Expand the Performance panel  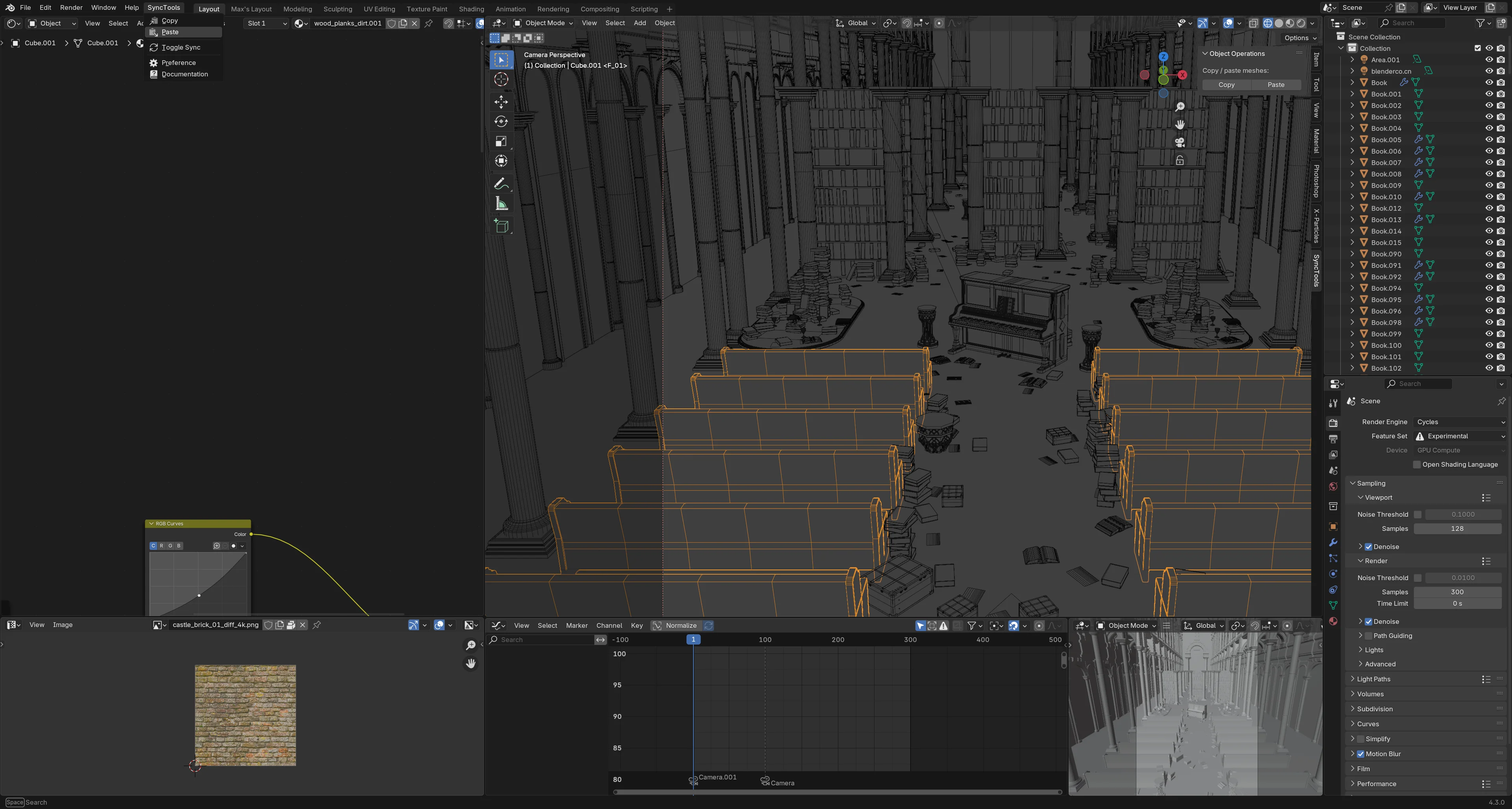pyautogui.click(x=1376, y=784)
